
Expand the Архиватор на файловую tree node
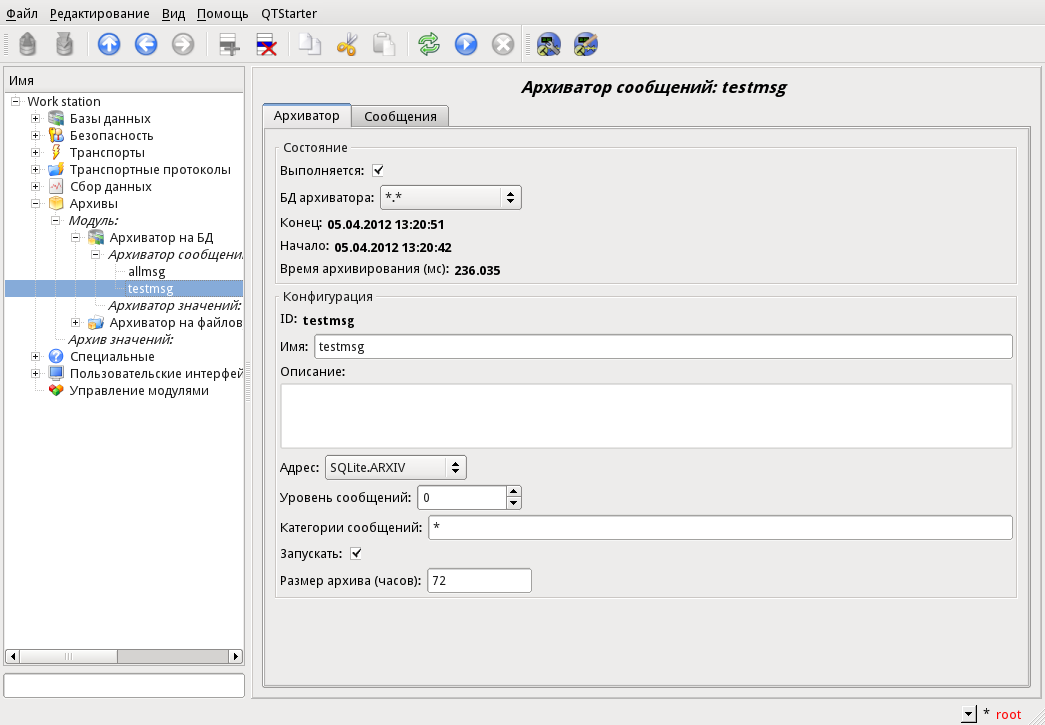click(x=76, y=323)
